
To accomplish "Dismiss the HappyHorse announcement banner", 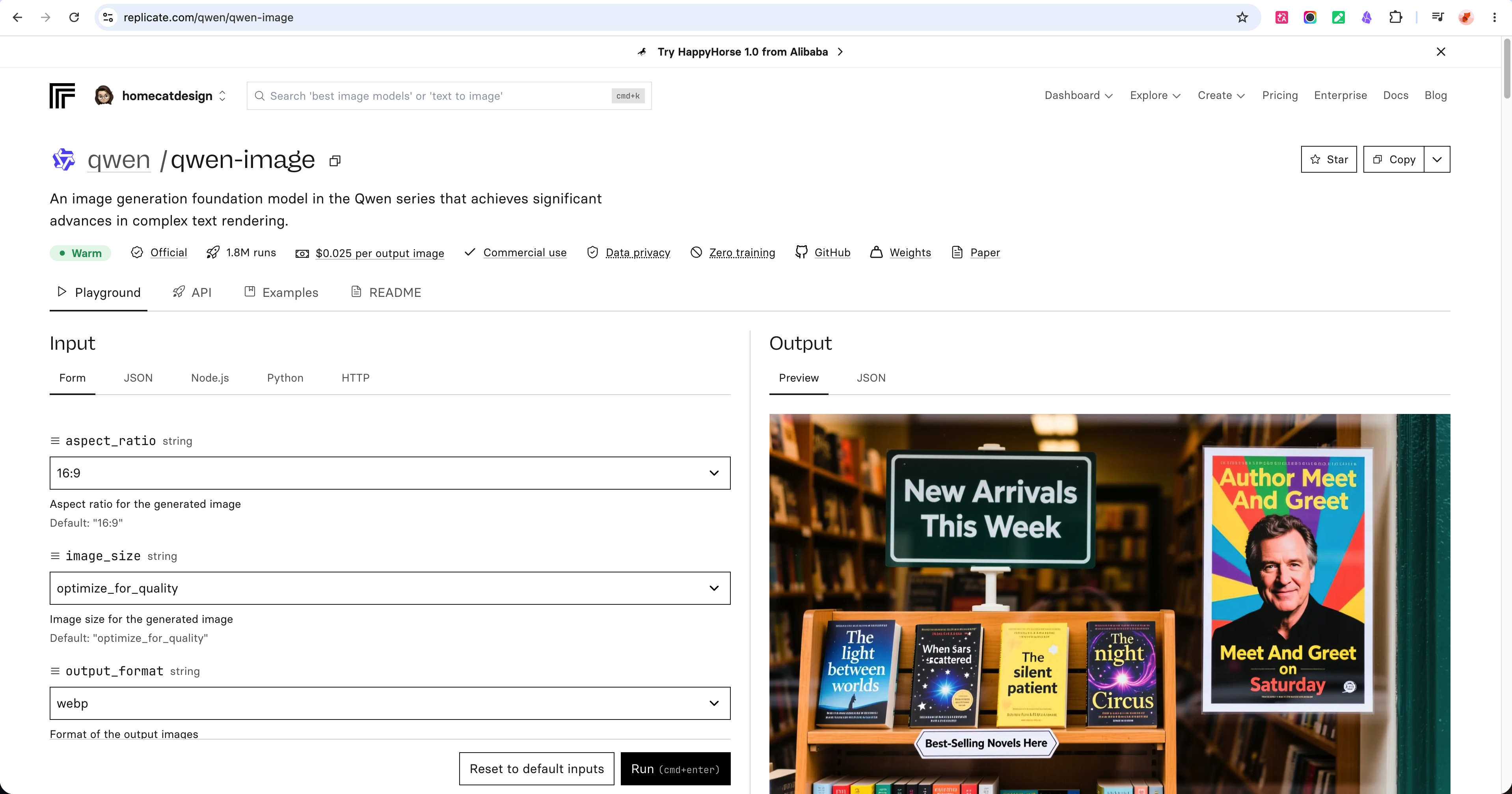I will pos(1440,52).
